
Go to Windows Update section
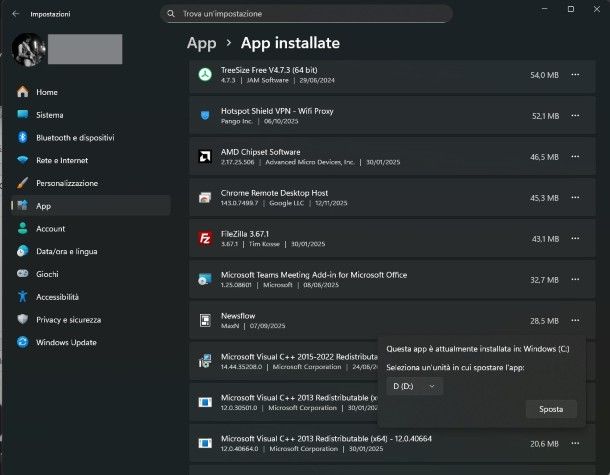91,342
